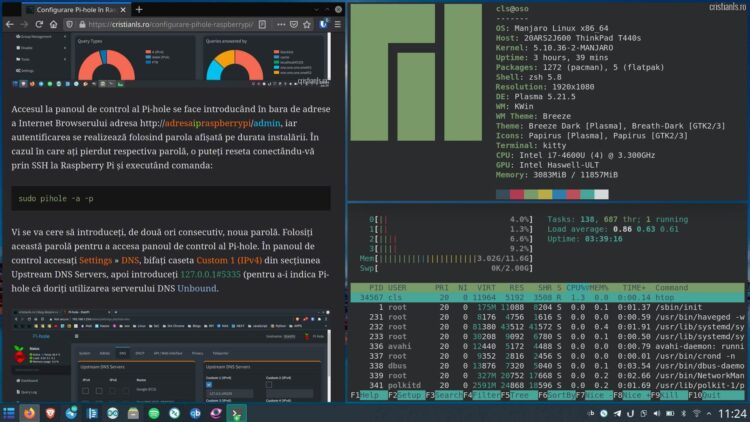Open the Telegram tray icon
The width and height of the screenshot is (750, 422).
618,413
